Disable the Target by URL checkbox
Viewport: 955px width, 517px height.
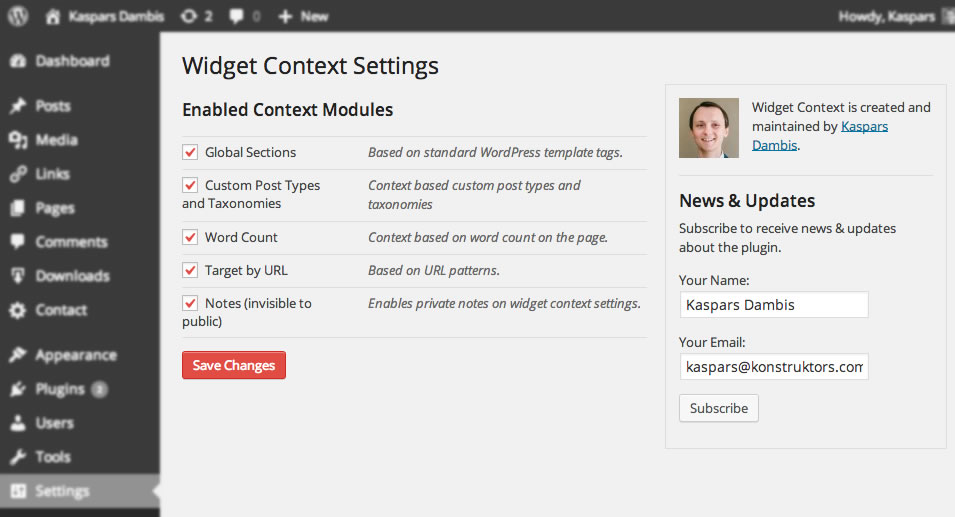[x=190, y=270]
